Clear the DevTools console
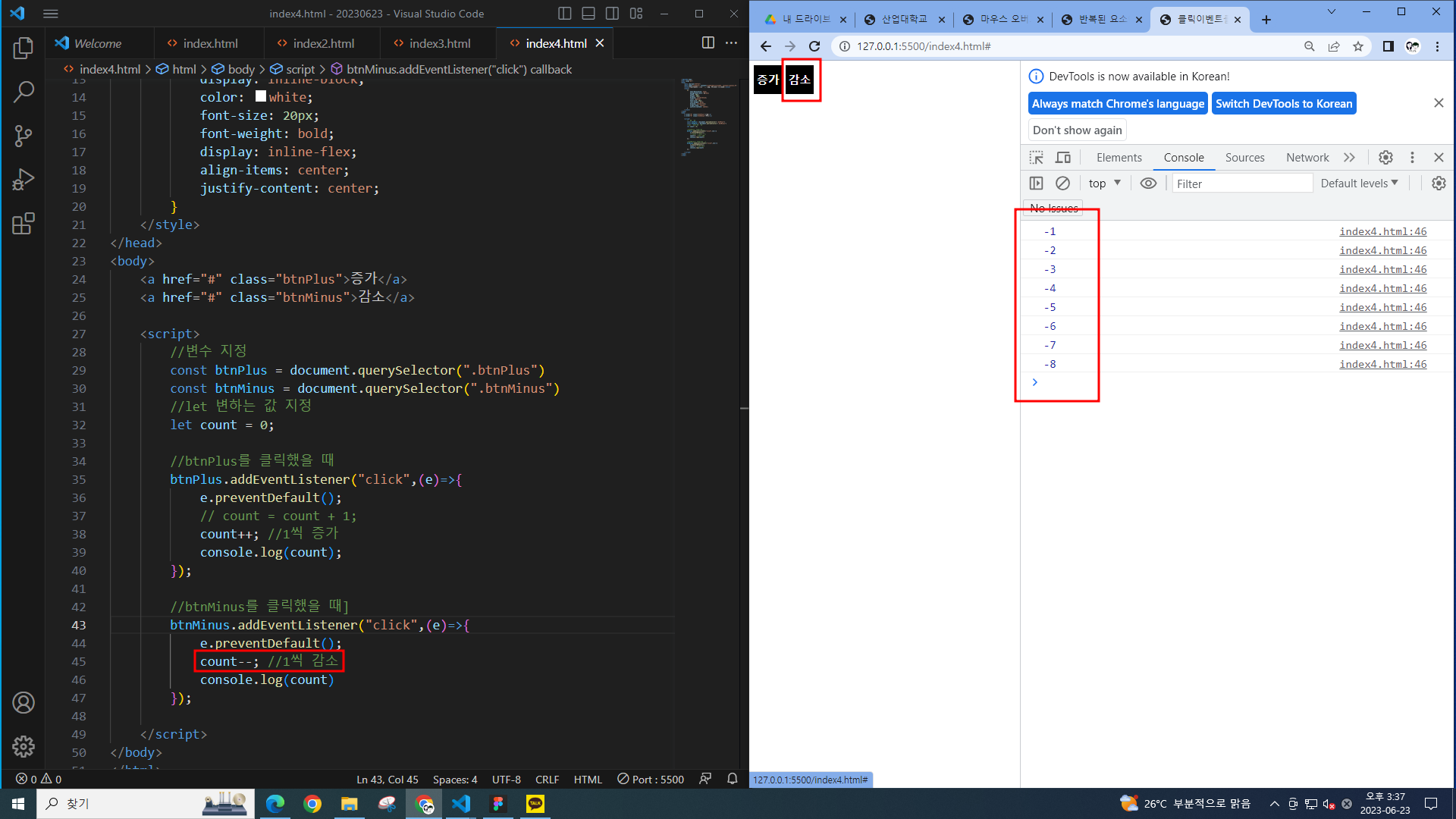The image size is (1456, 819). (1062, 184)
